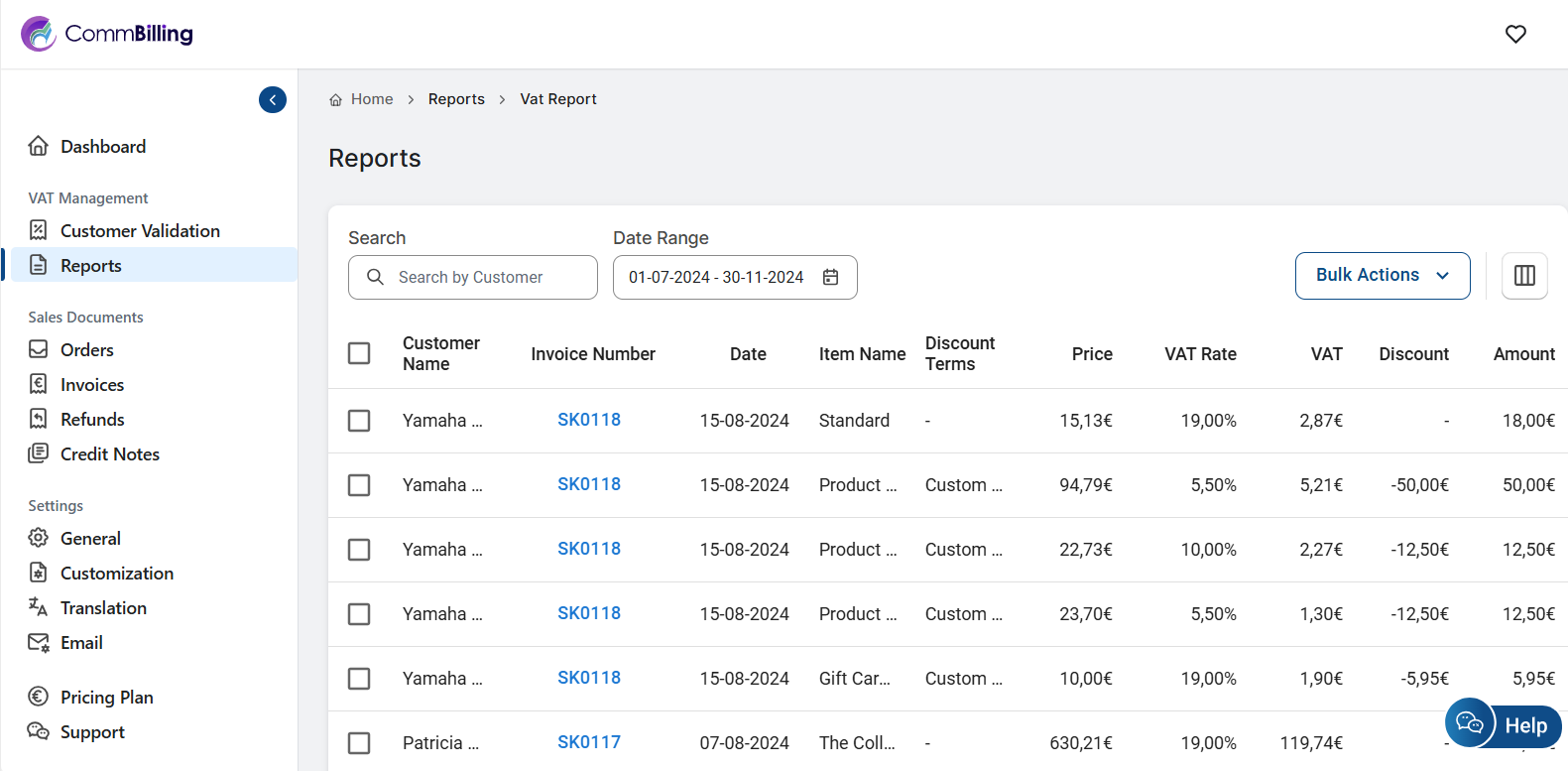Toggle the select-all header checkbox
Viewport: 1568px width, 771px height.
coord(359,354)
